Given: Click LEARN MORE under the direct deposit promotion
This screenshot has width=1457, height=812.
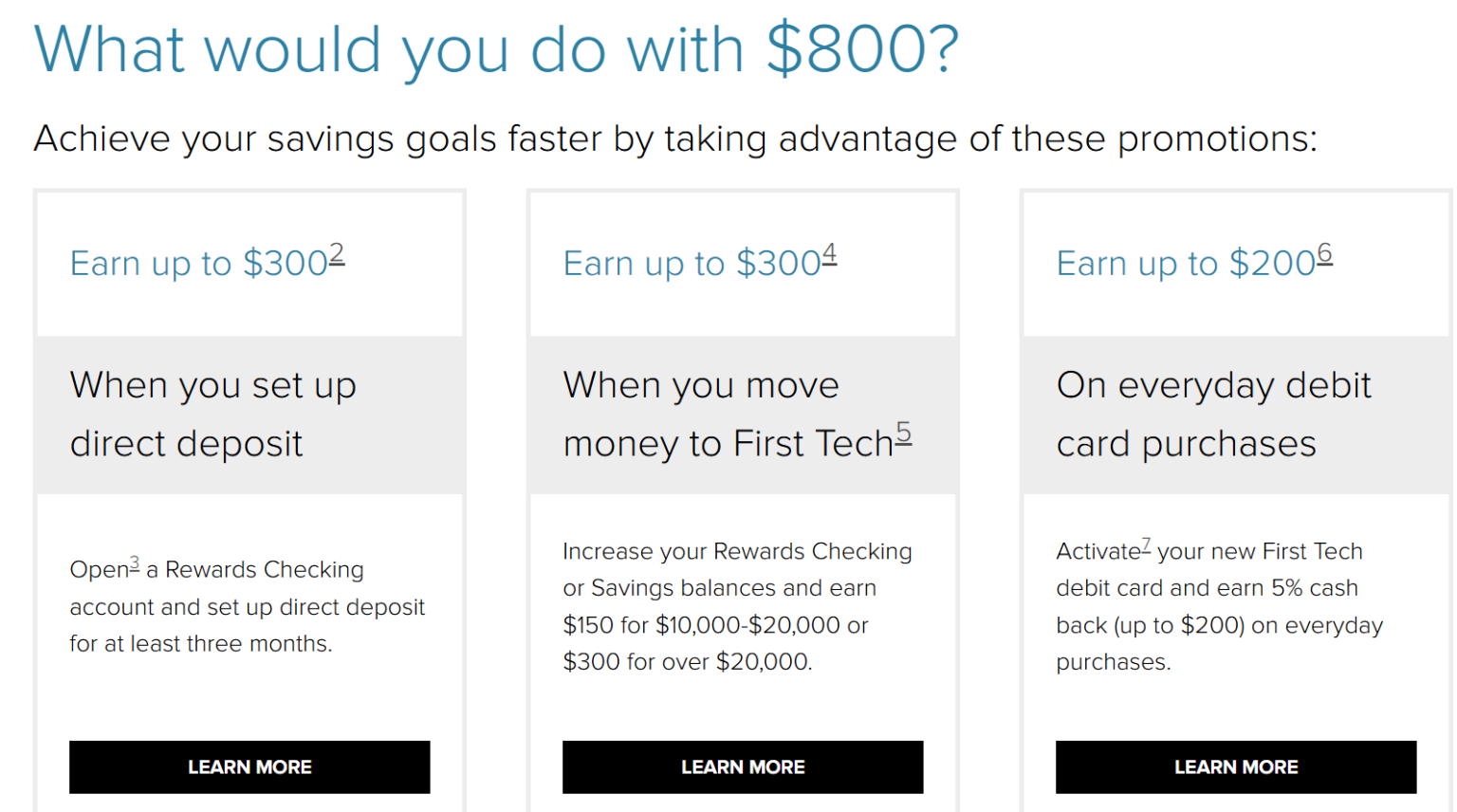Looking at the screenshot, I should pyautogui.click(x=249, y=766).
